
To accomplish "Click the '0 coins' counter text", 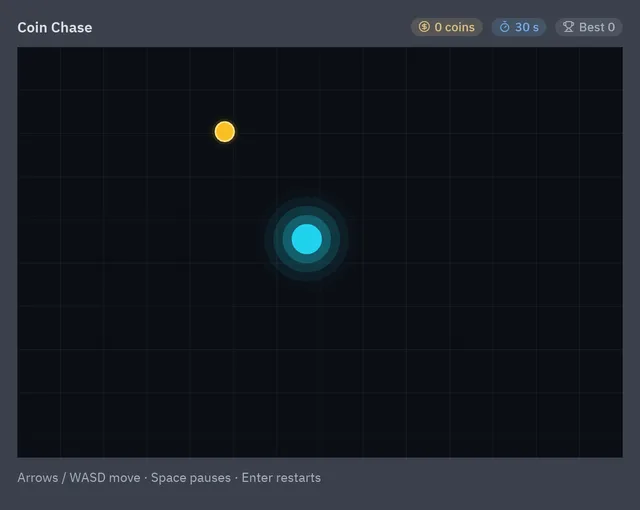I will [x=454, y=27].
